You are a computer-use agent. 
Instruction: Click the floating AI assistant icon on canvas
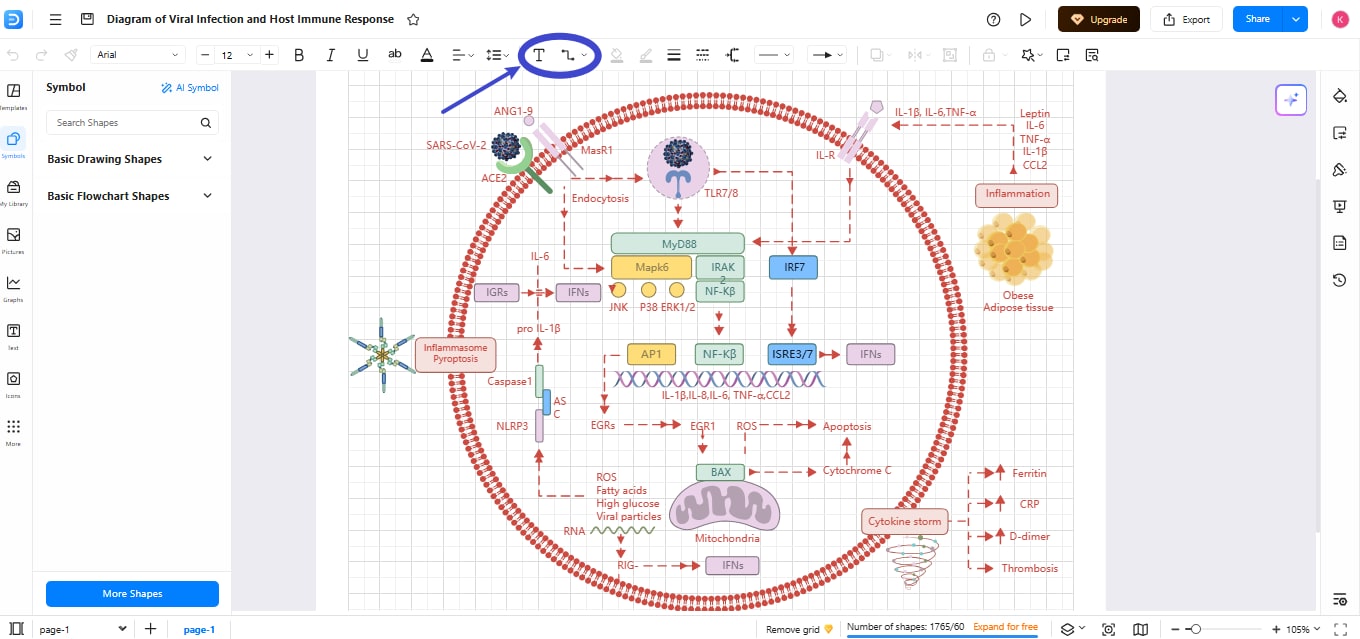[x=1290, y=99]
